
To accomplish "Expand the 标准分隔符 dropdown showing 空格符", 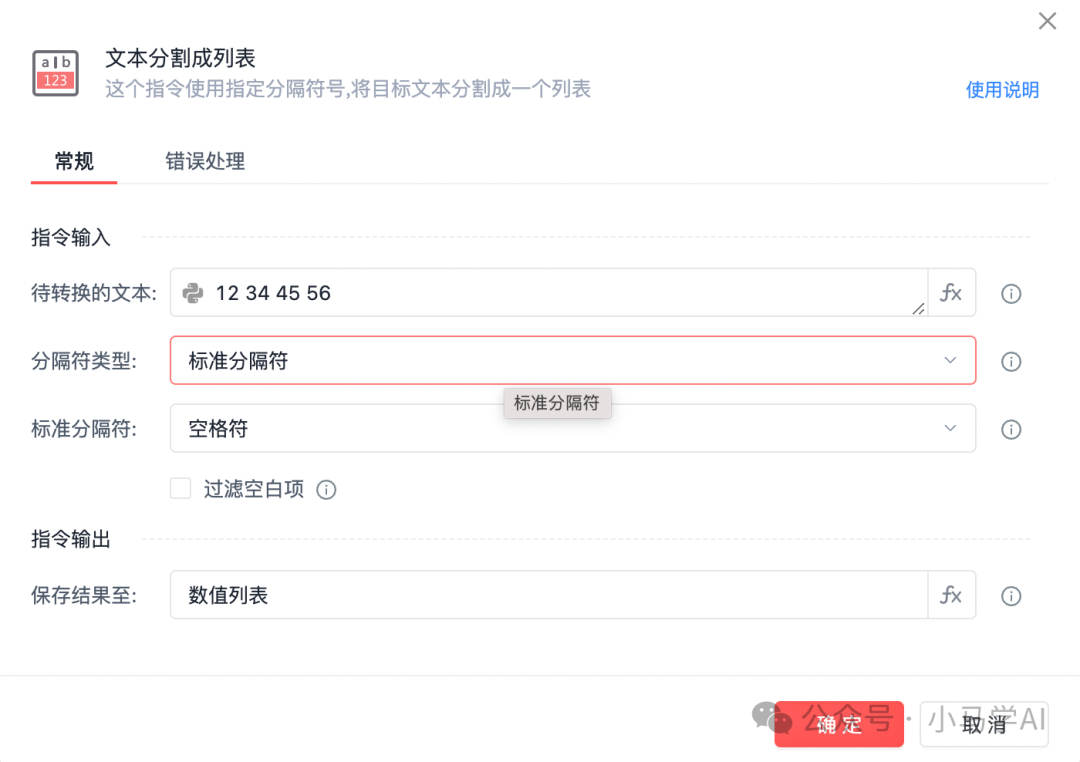I will pyautogui.click(x=572, y=429).
